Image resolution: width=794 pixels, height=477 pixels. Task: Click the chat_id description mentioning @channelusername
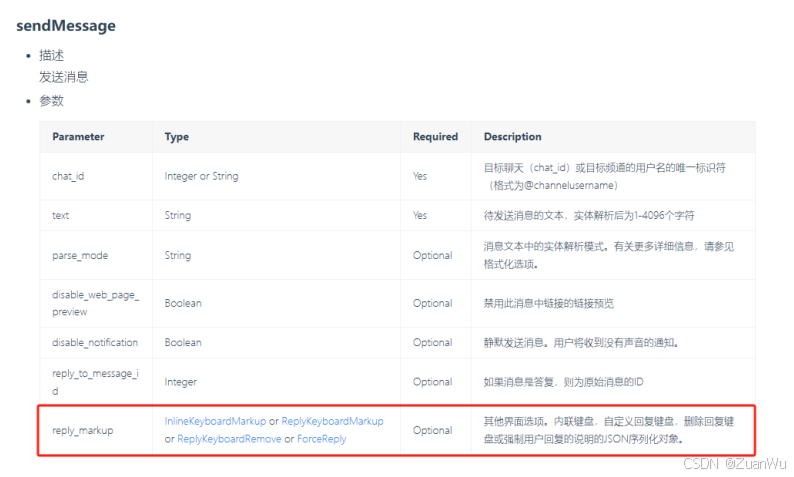[605, 177]
